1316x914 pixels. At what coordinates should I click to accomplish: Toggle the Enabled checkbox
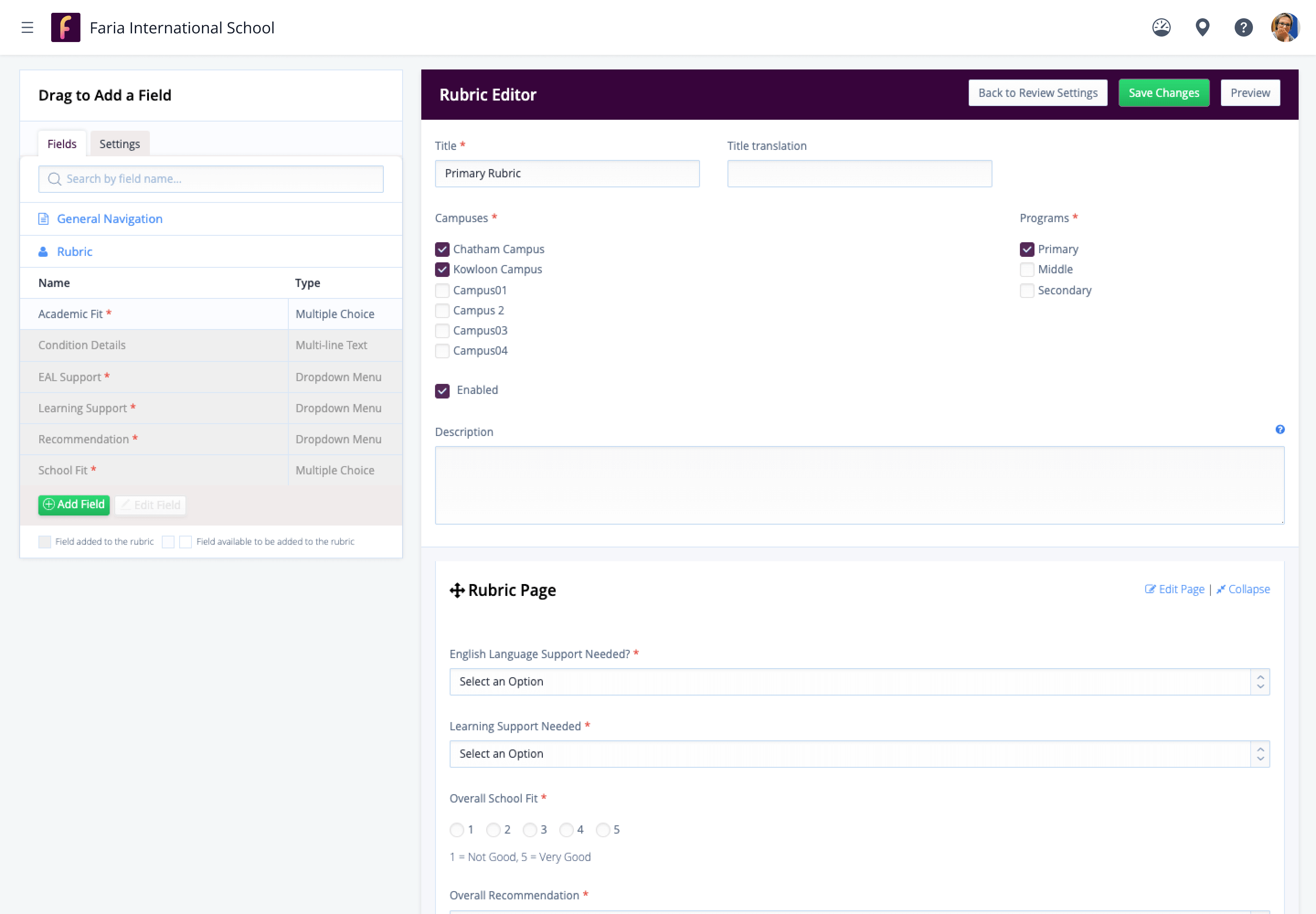click(x=442, y=391)
